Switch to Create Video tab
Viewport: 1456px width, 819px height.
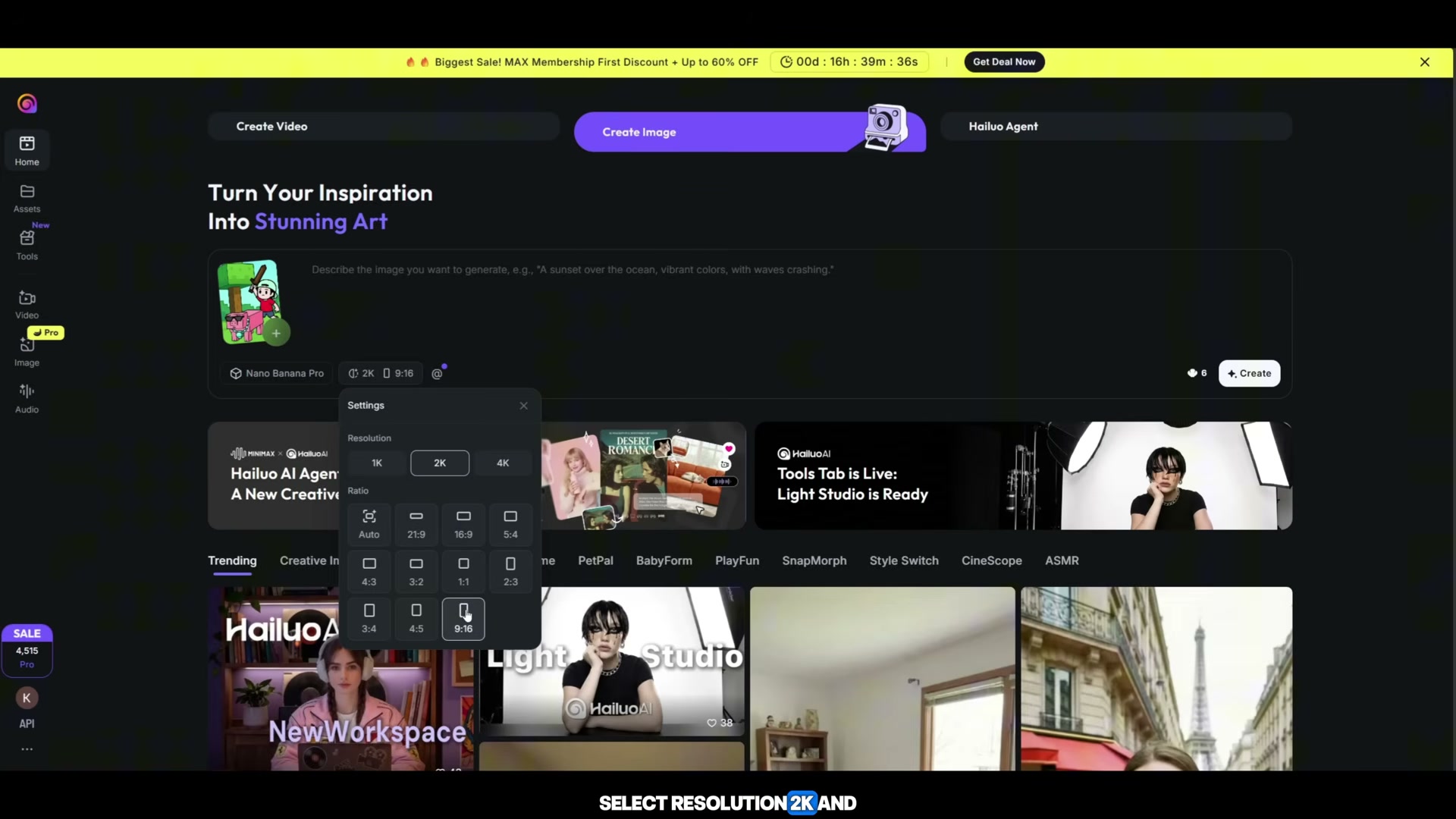tap(384, 127)
